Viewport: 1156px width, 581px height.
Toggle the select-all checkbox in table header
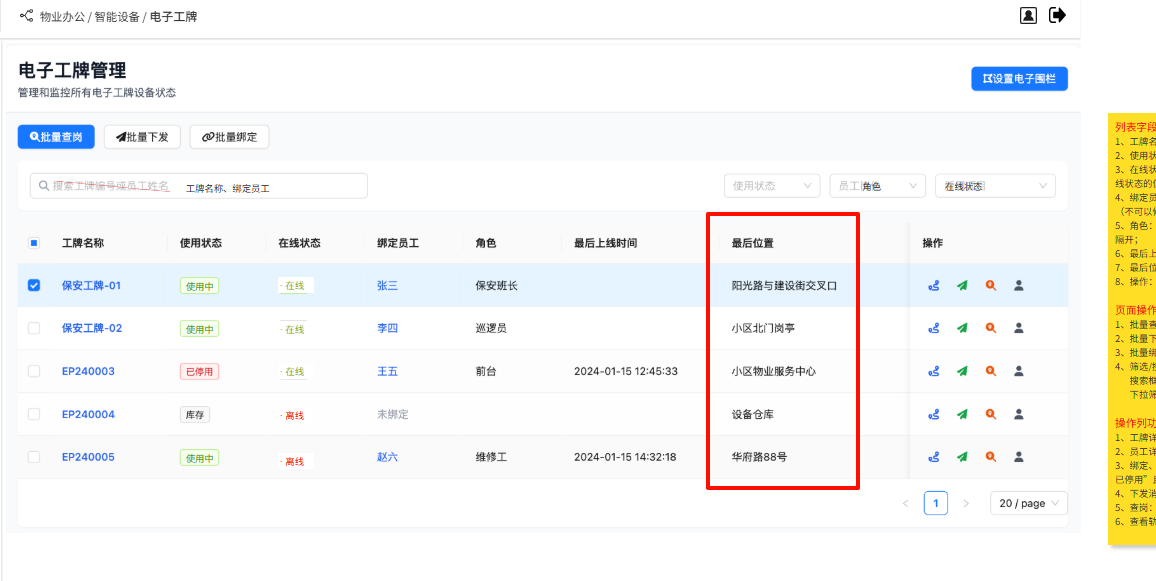34,243
